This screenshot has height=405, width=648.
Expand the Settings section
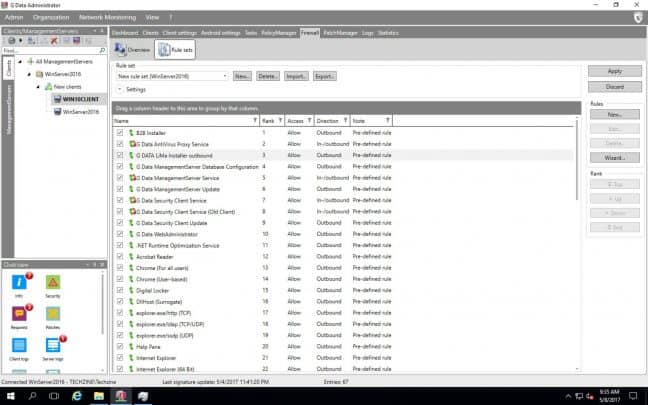tap(120, 89)
